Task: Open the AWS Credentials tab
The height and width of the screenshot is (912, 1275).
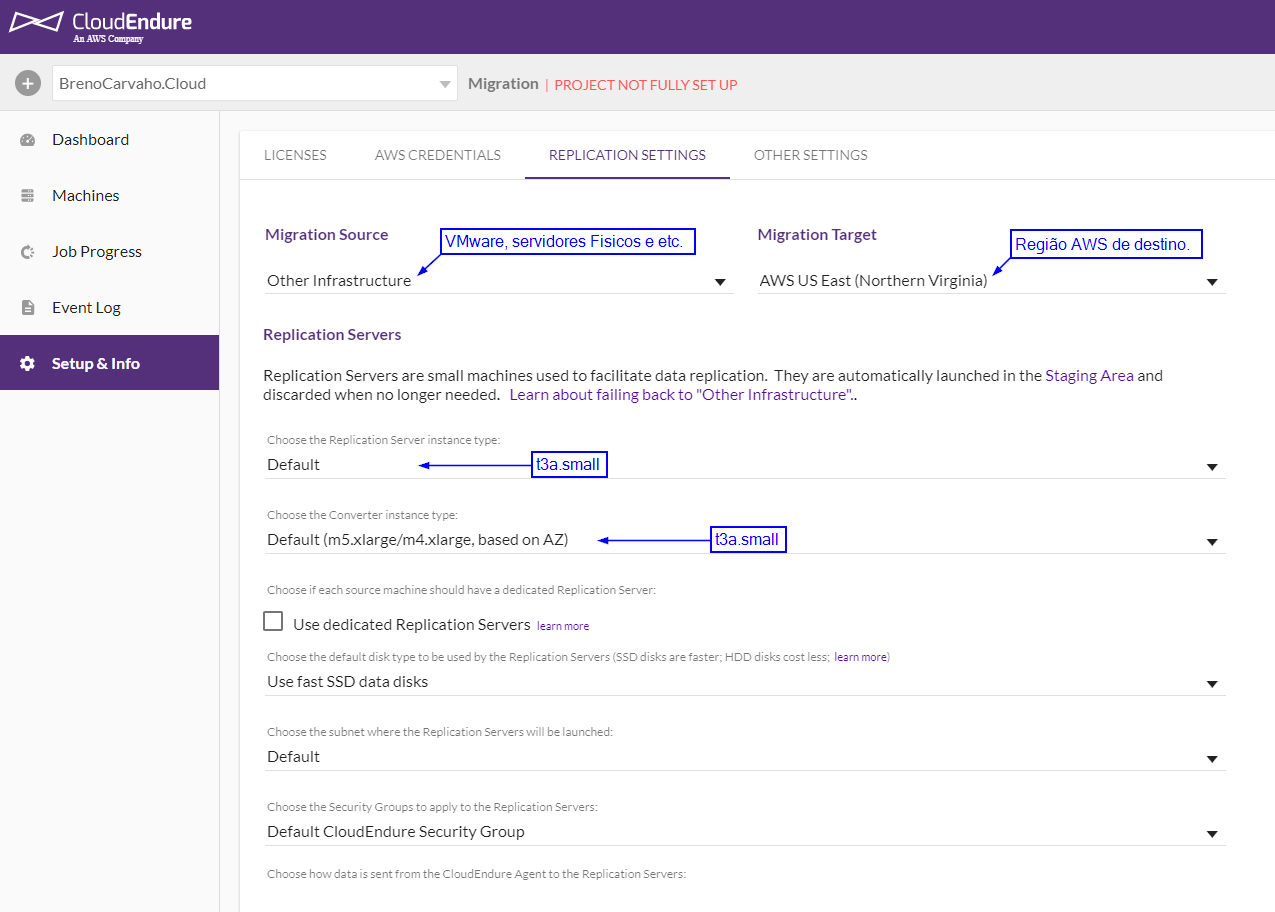Action: pyautogui.click(x=438, y=155)
